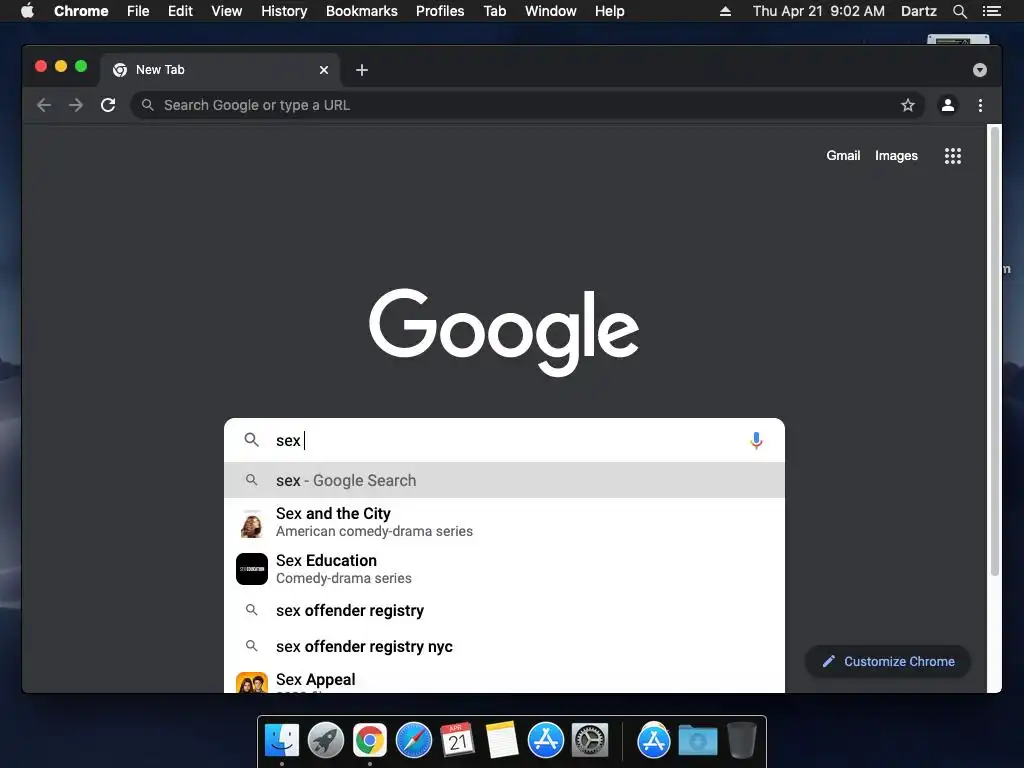Click the eject icon in menu bar

click(x=725, y=11)
